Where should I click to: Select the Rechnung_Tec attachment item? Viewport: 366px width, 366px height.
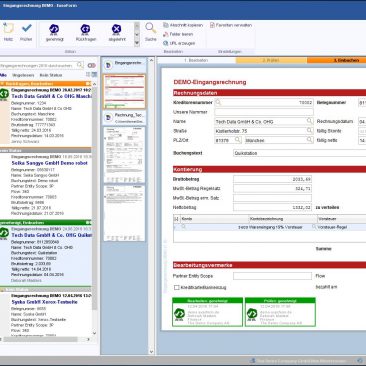(x=124, y=118)
